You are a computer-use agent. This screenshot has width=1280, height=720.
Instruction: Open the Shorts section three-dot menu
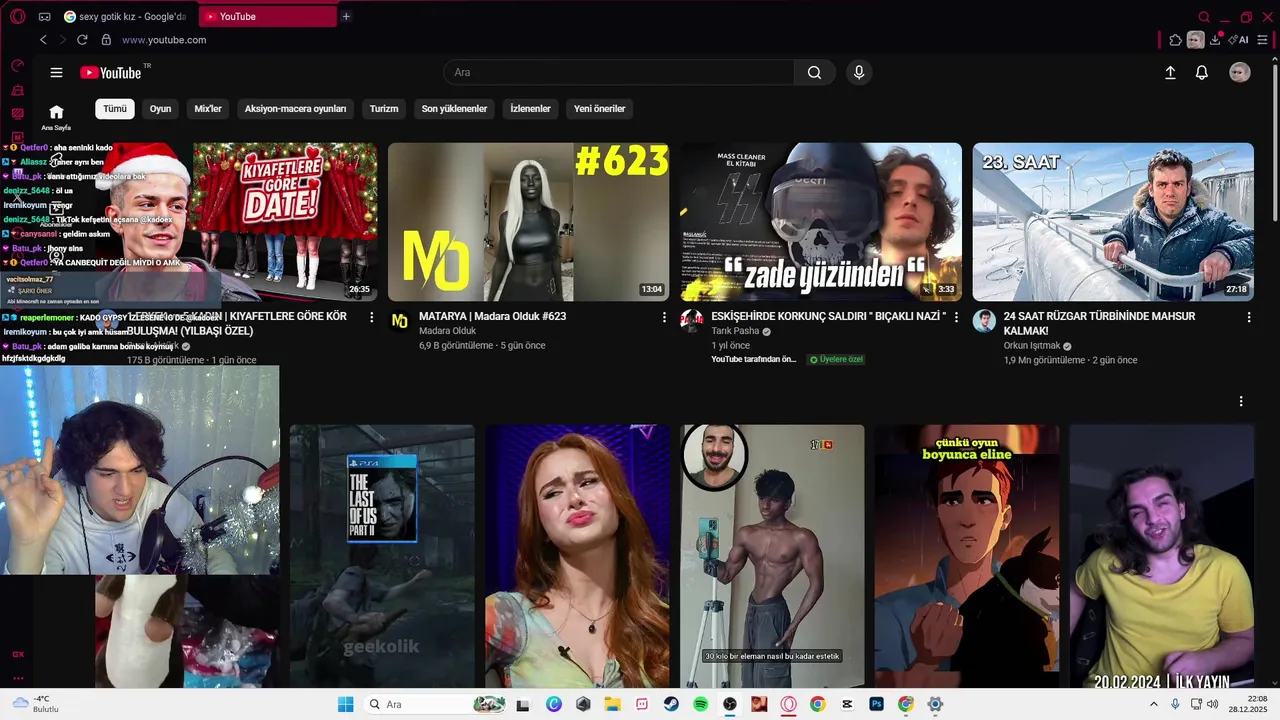pyautogui.click(x=1241, y=401)
